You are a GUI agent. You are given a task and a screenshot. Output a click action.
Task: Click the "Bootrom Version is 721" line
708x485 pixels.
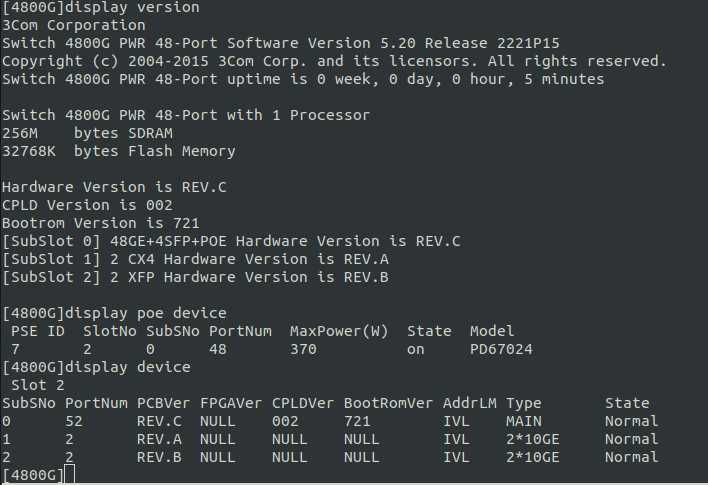pyautogui.click(x=101, y=223)
